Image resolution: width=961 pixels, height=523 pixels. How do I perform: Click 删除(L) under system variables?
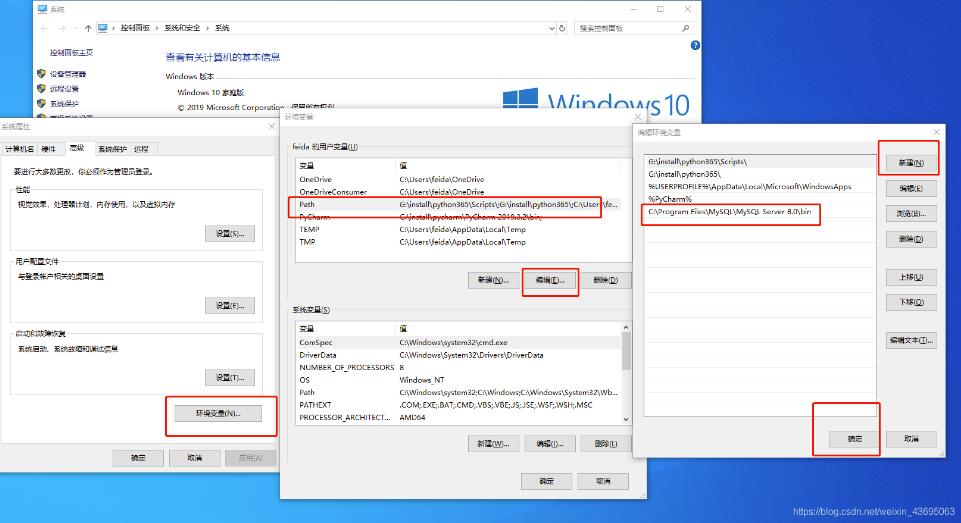[x=606, y=443]
